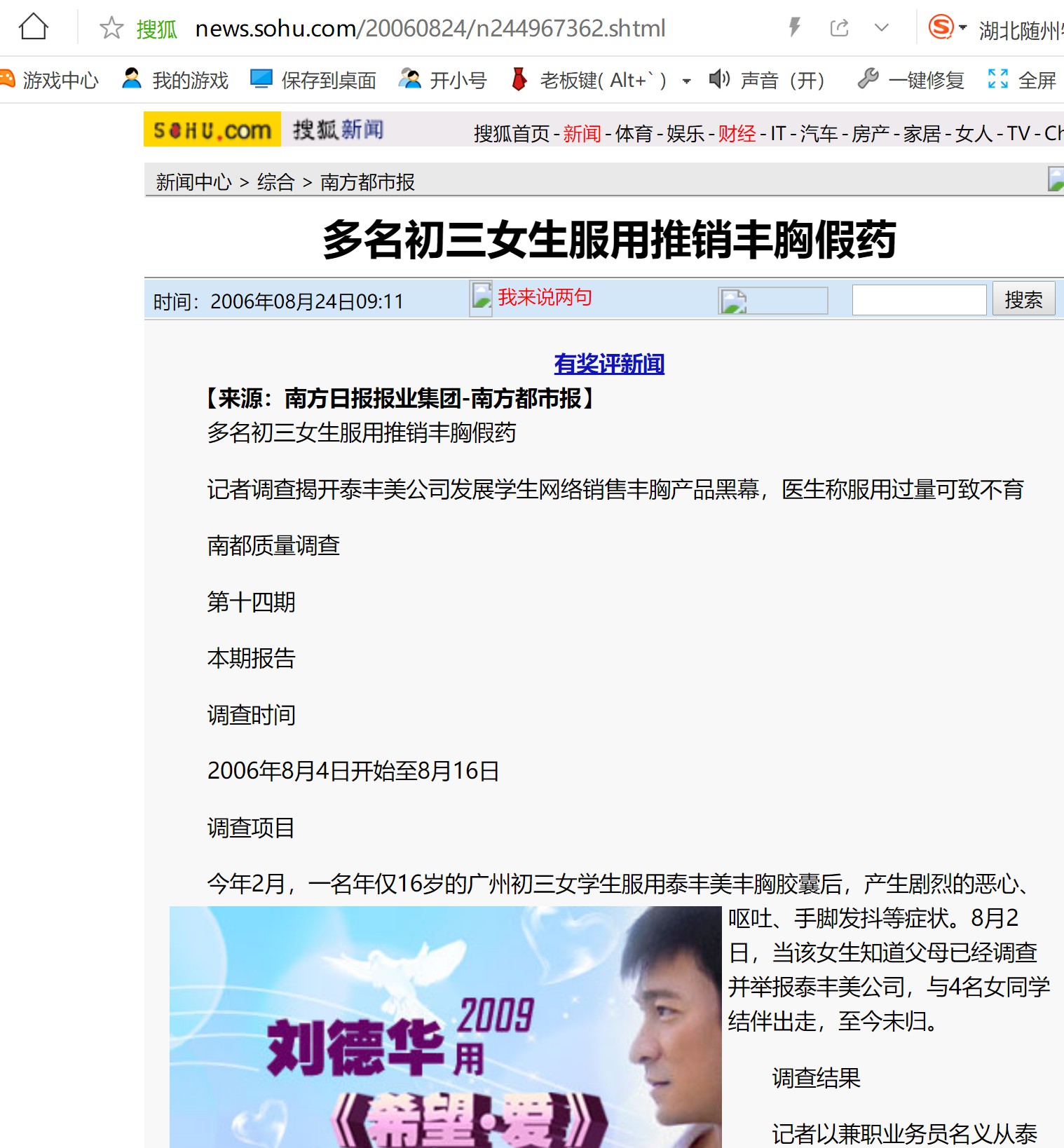The height and width of the screenshot is (1148, 1064).
Task: Click broken image icon beside 我来说两句
Action: 481,298
